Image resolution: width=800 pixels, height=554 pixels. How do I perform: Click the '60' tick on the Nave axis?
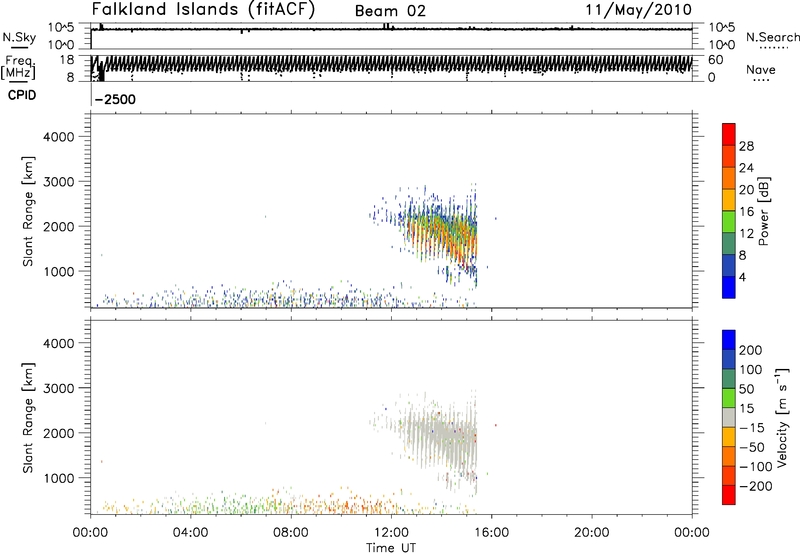(x=716, y=60)
